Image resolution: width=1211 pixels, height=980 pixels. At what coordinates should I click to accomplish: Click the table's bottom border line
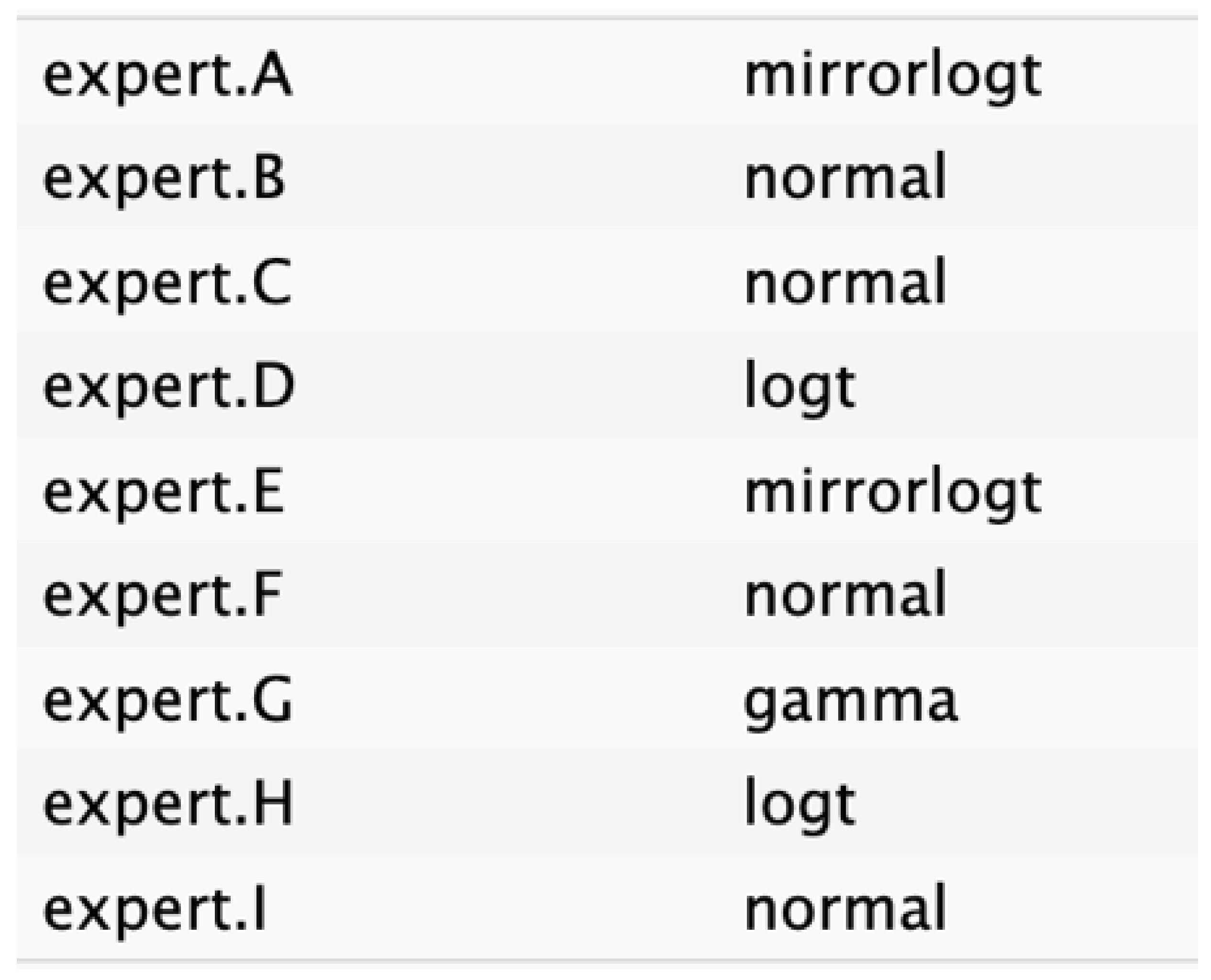(607, 960)
